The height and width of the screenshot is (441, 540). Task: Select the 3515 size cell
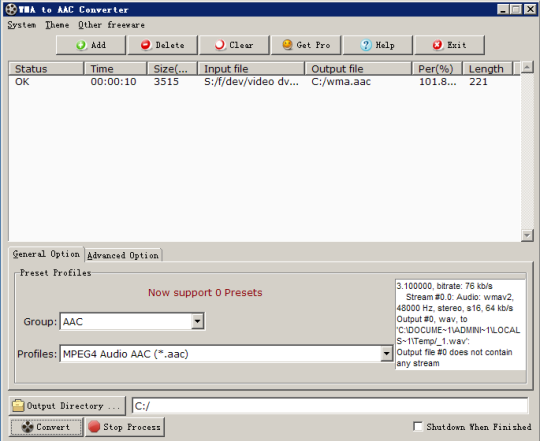click(166, 82)
